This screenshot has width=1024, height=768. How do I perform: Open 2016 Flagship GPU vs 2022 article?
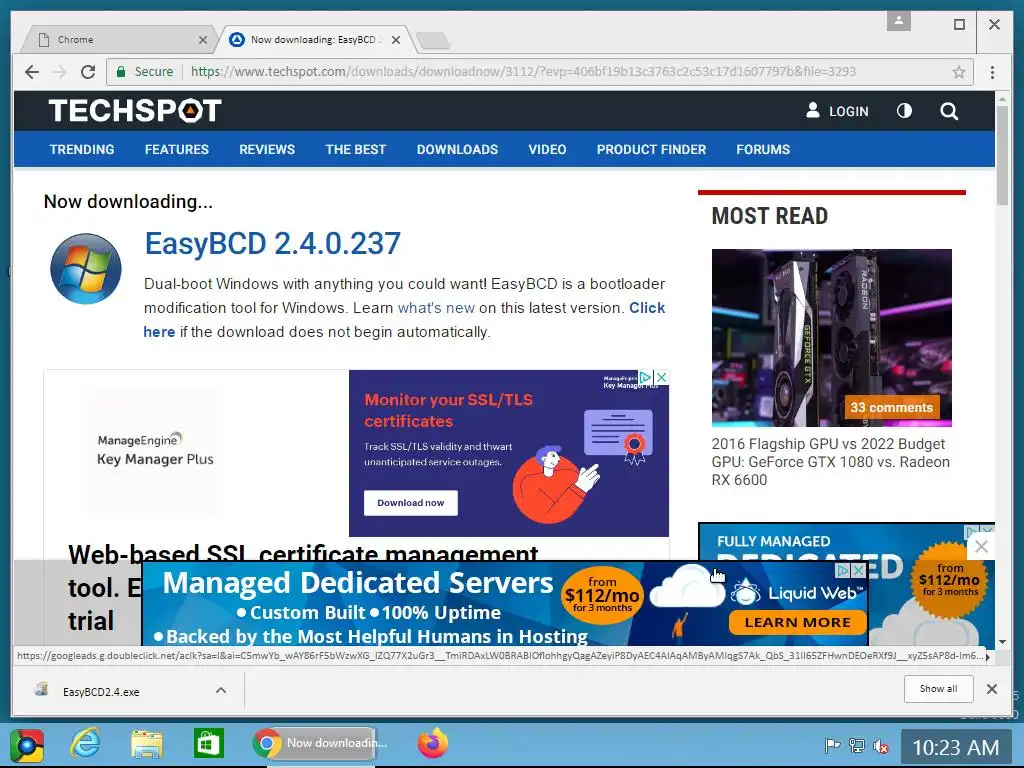[x=830, y=462]
